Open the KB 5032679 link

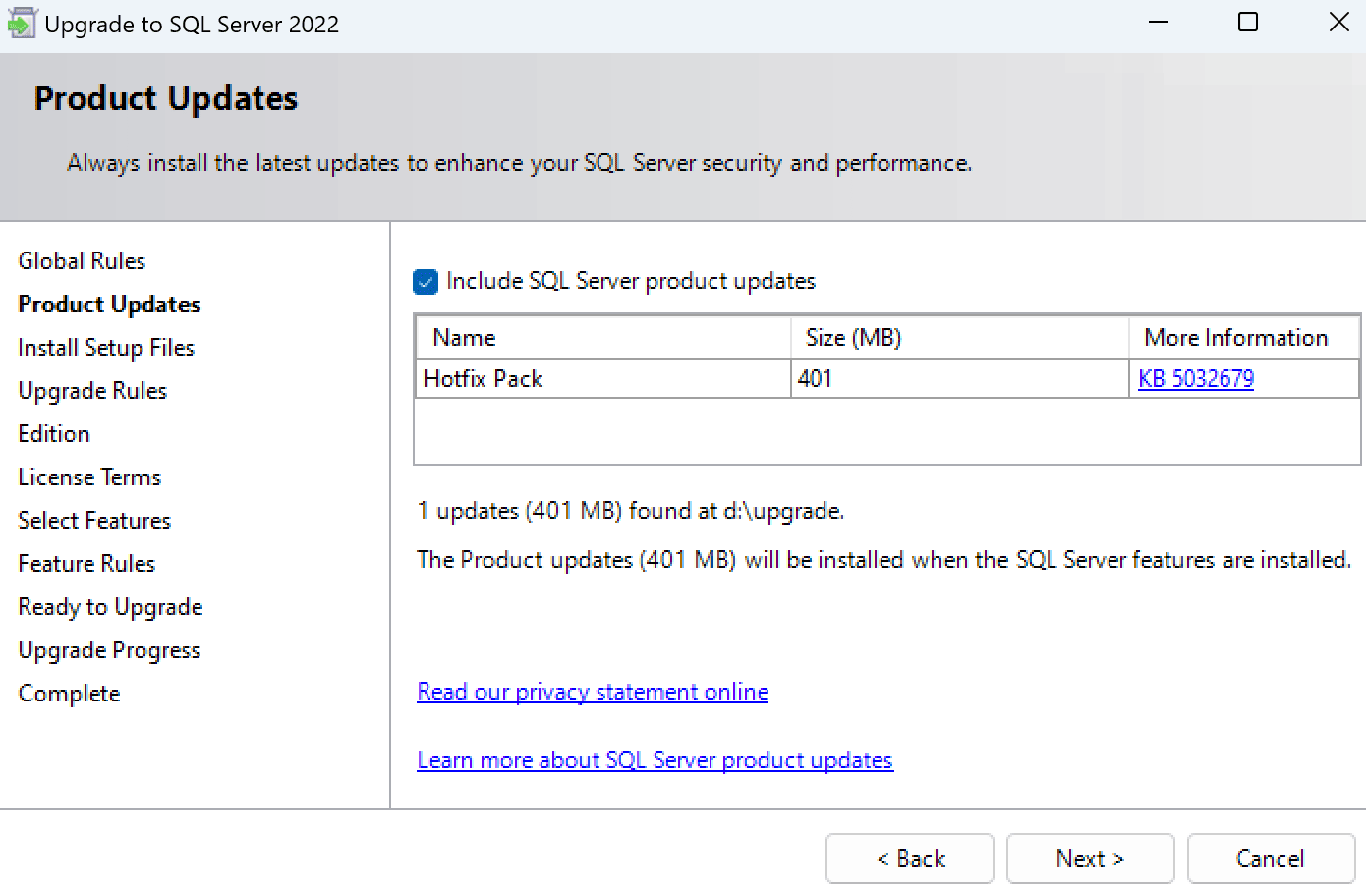pos(1195,379)
